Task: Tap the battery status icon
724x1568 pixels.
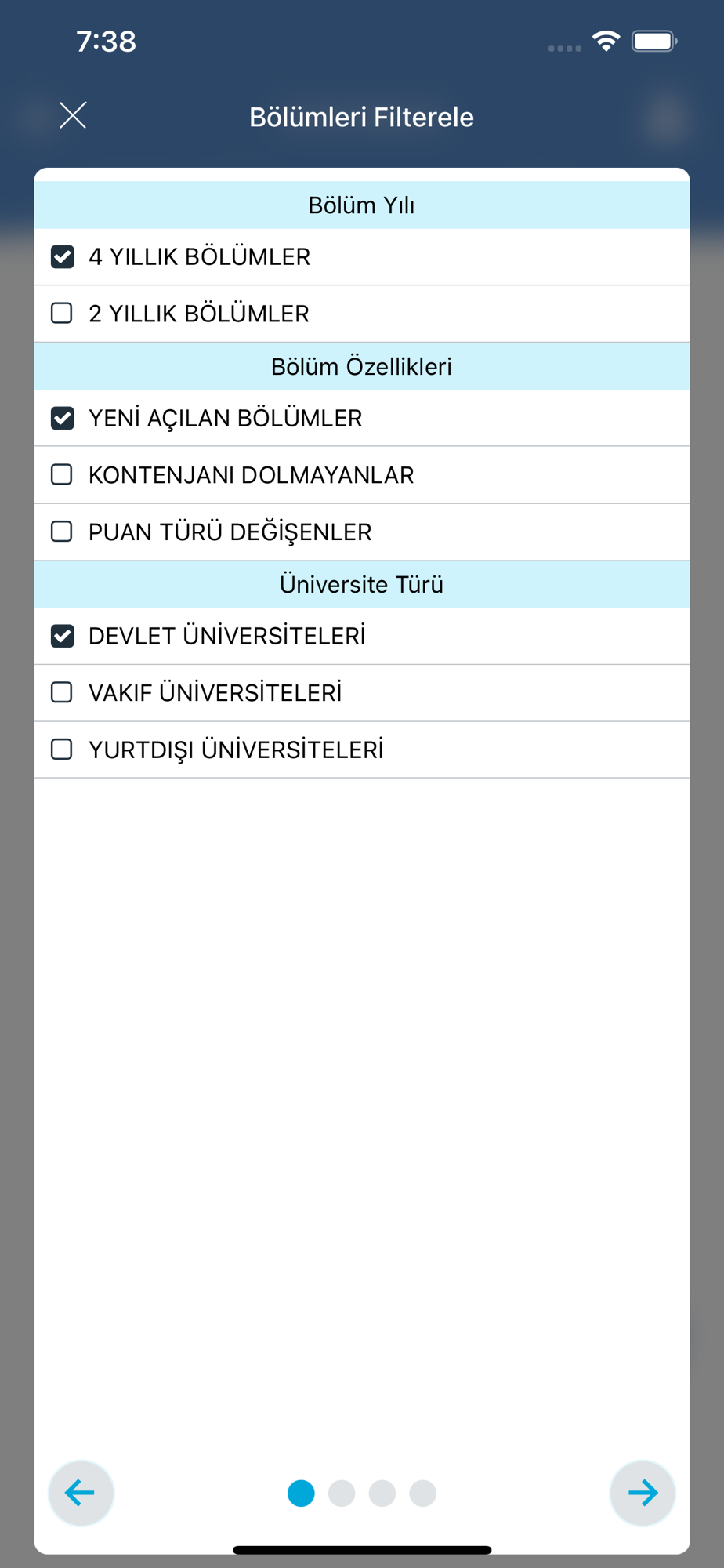Action: coord(654,41)
